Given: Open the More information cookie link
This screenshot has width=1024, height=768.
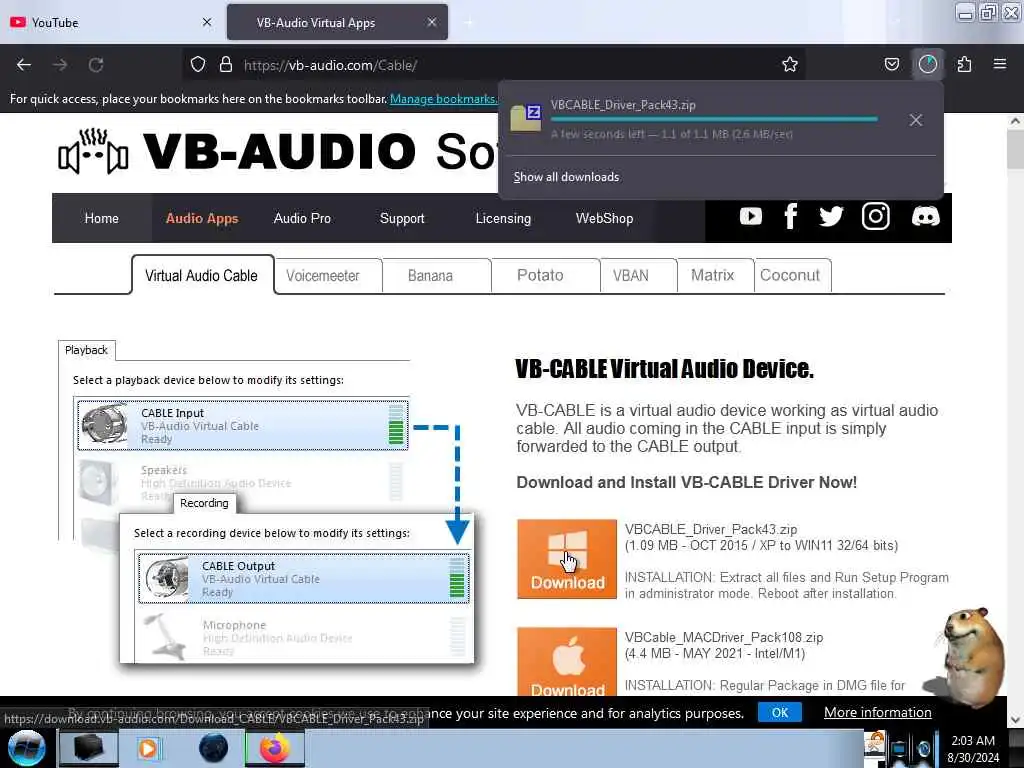Looking at the screenshot, I should click(877, 712).
